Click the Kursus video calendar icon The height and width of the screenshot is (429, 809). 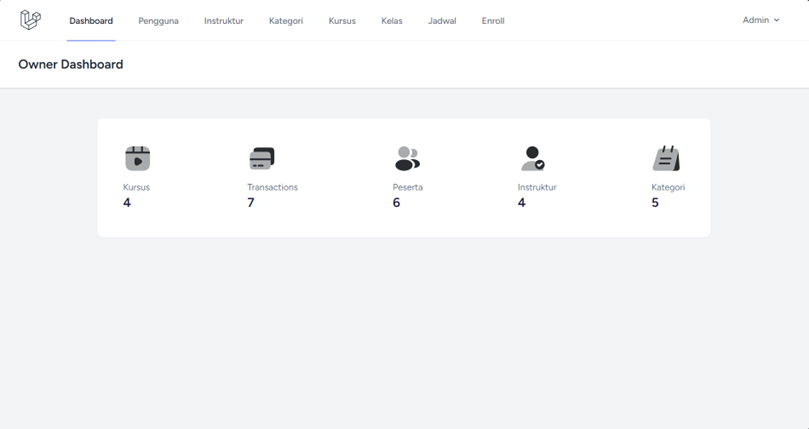pos(138,158)
